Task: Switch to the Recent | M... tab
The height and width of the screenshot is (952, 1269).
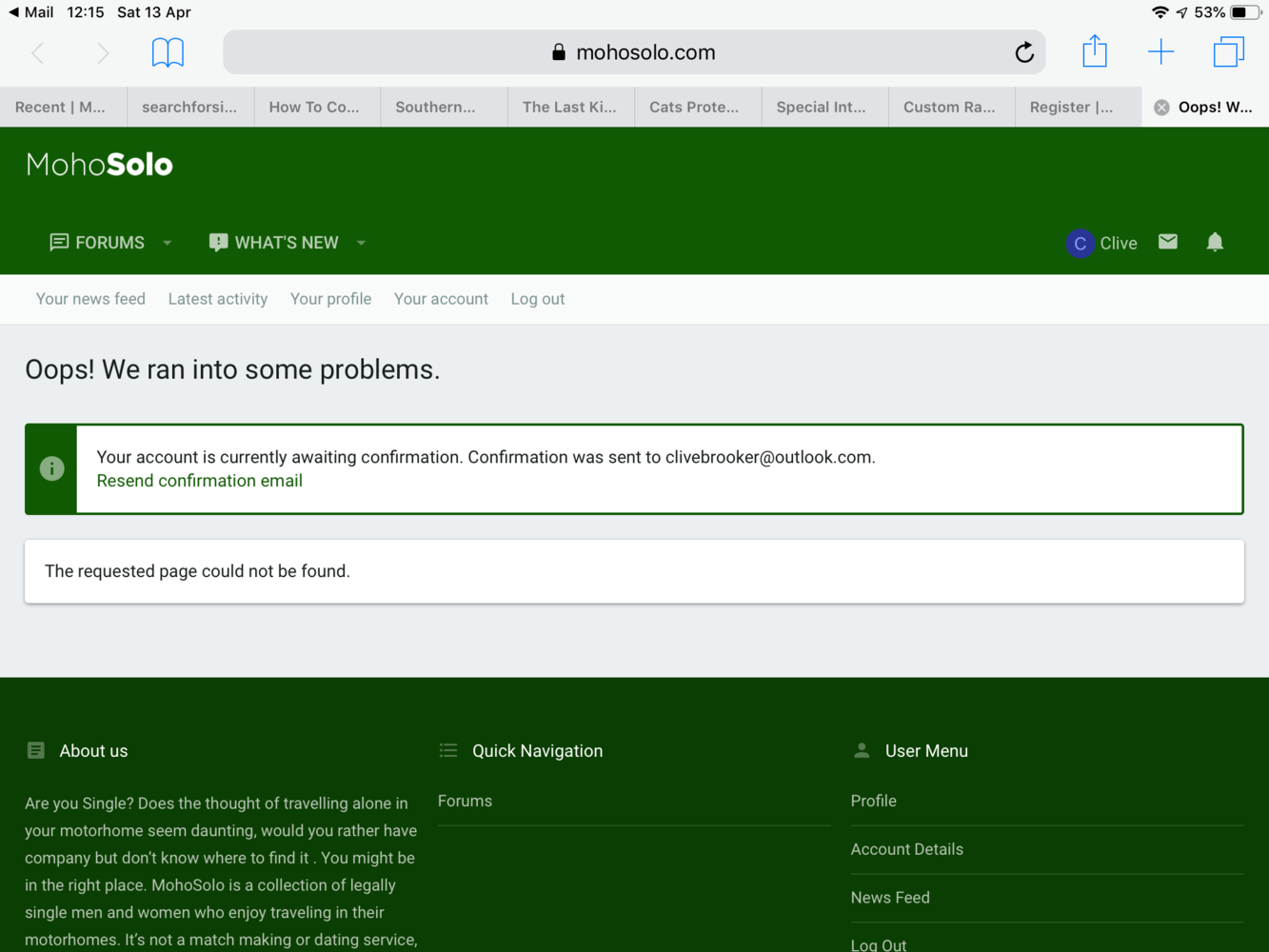Action: pos(63,107)
